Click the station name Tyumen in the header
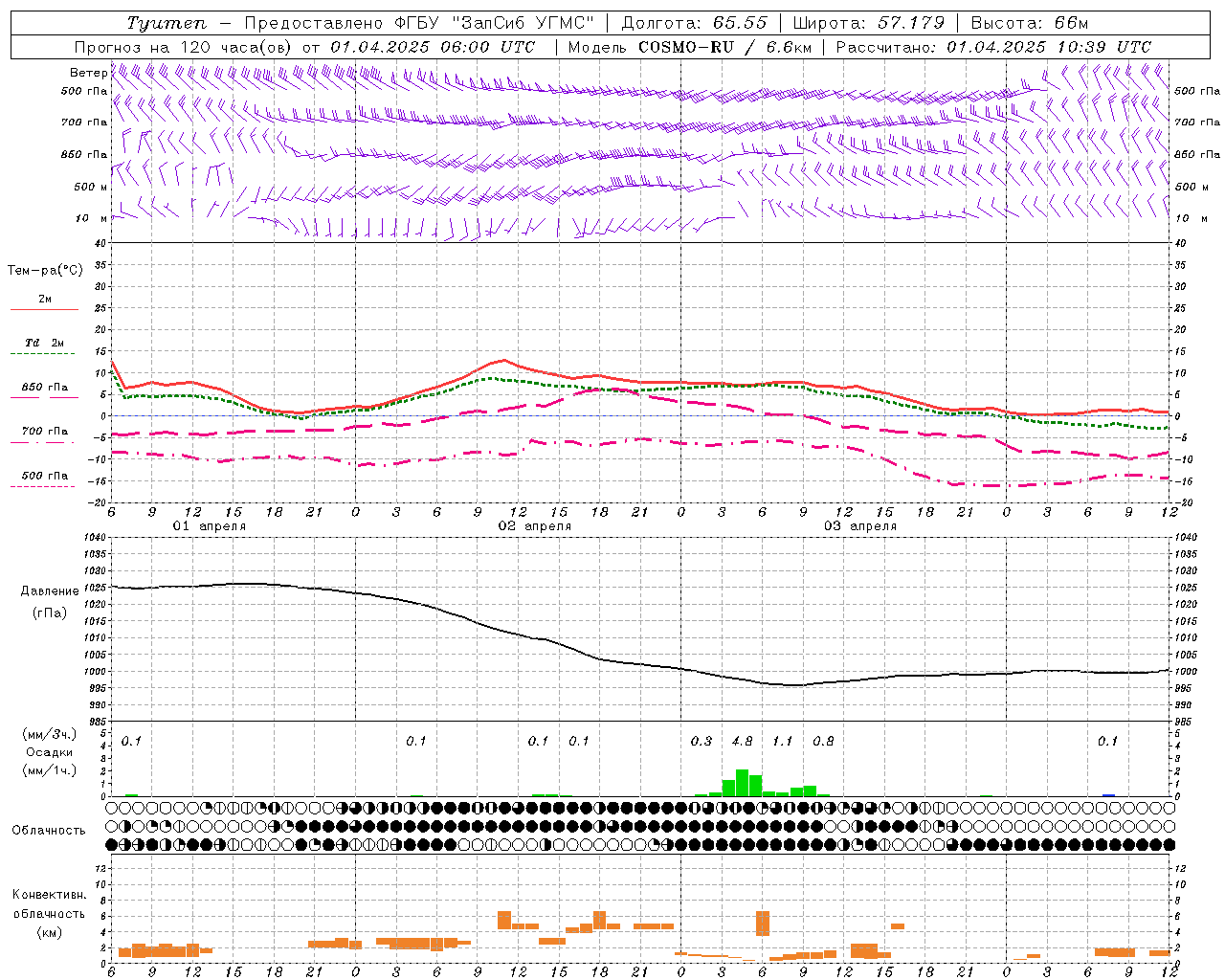Image resolution: width=1225 pixels, height=980 pixels. (x=167, y=23)
